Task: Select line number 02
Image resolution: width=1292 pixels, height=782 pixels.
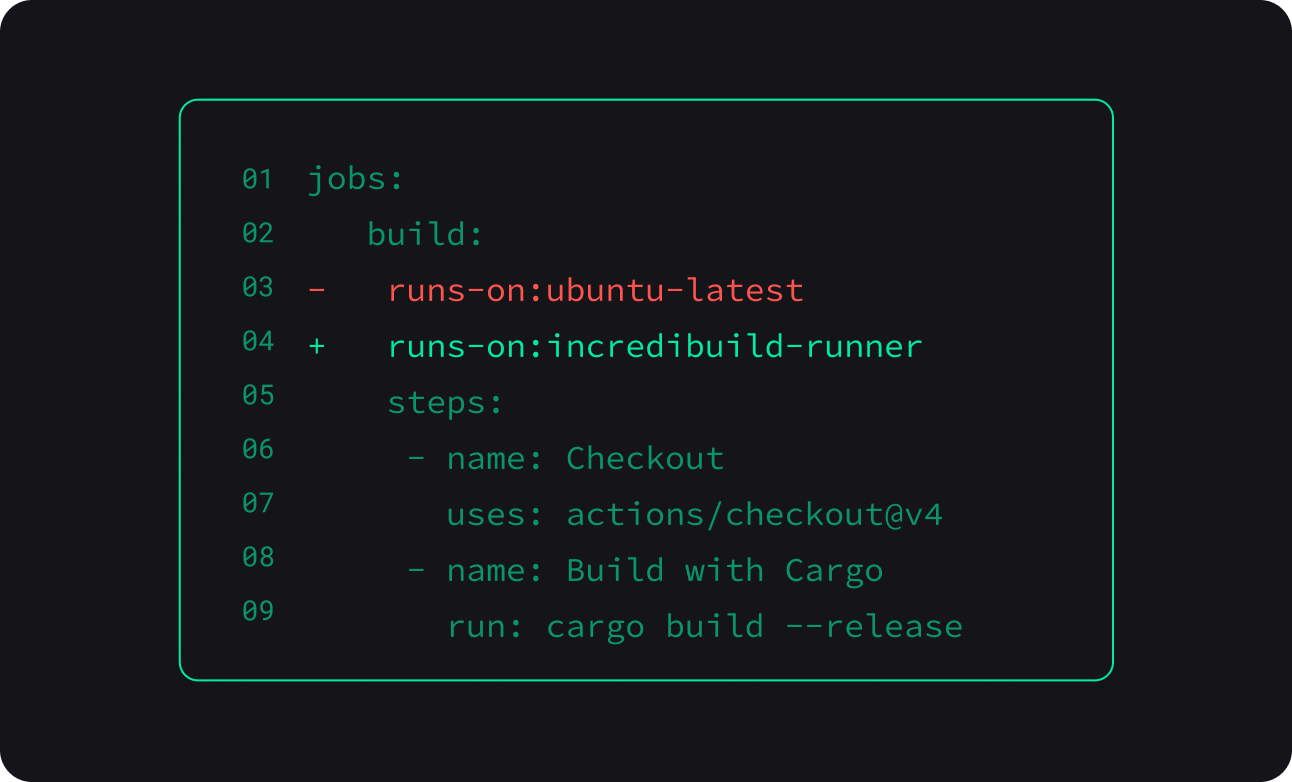Action: (x=257, y=234)
